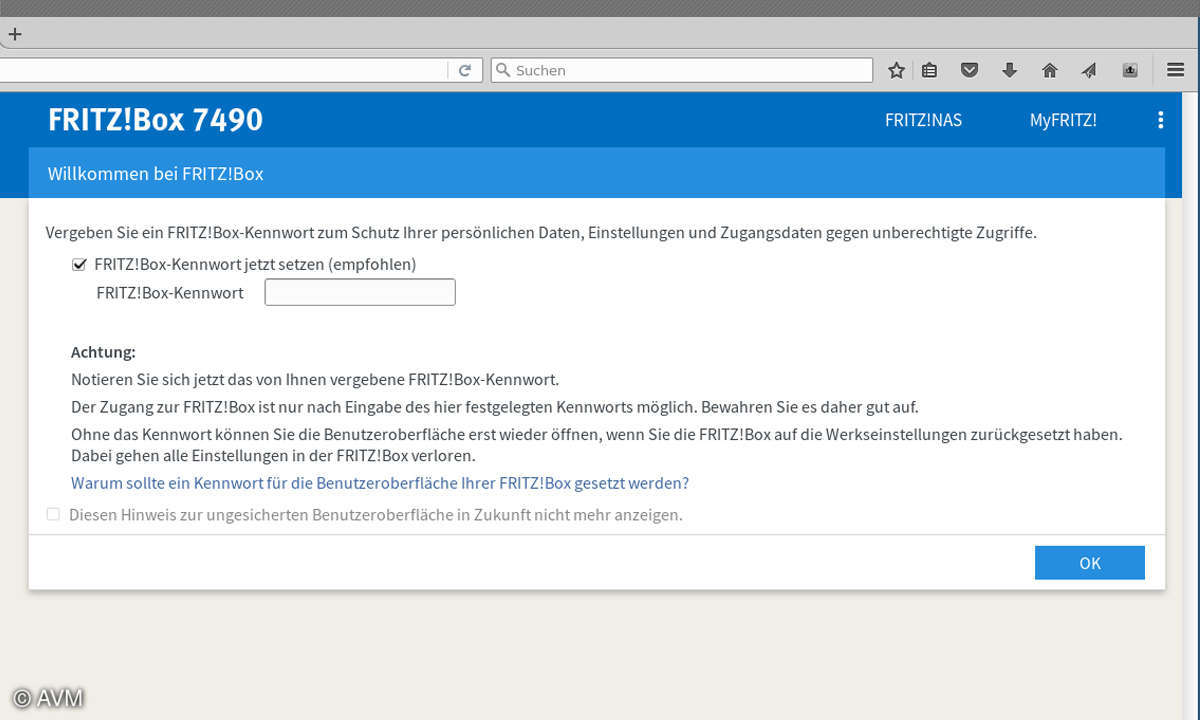Click the line starting Ohne das Kennwort können
The image size is (1200, 720).
[597, 436]
